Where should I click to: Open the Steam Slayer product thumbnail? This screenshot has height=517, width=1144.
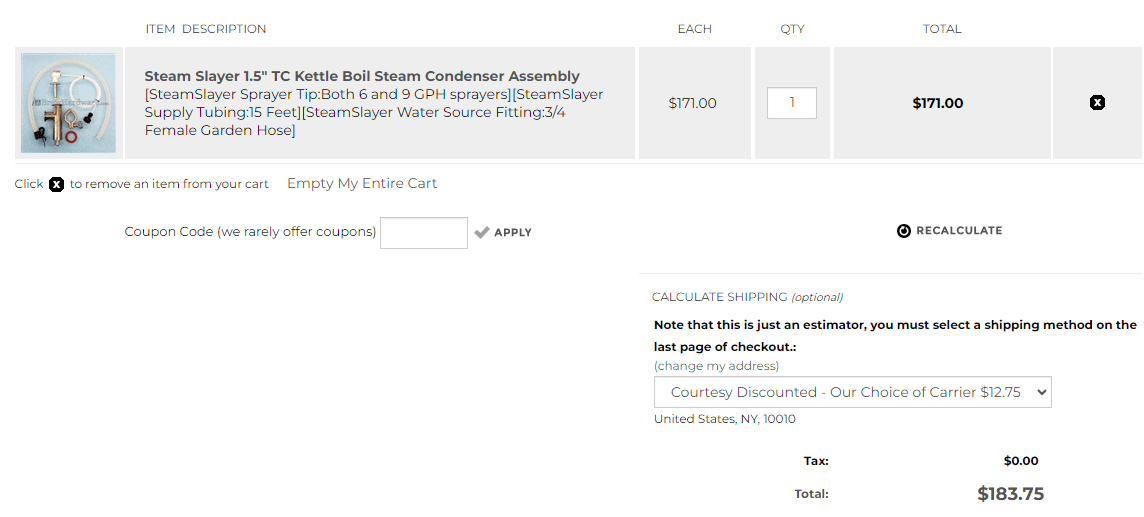tap(68, 103)
